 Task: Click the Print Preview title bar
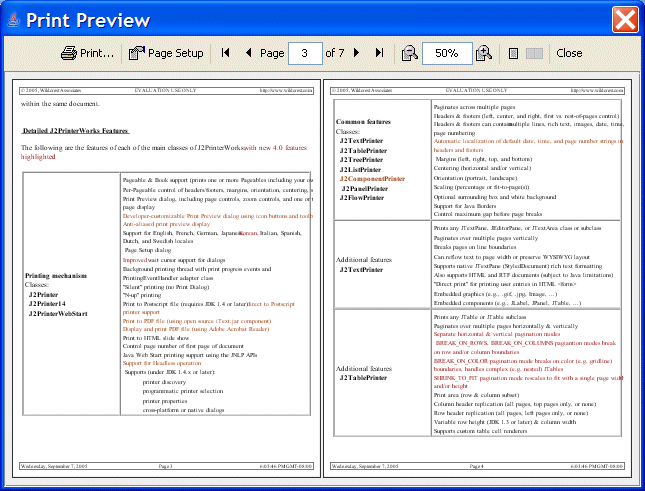coord(300,19)
